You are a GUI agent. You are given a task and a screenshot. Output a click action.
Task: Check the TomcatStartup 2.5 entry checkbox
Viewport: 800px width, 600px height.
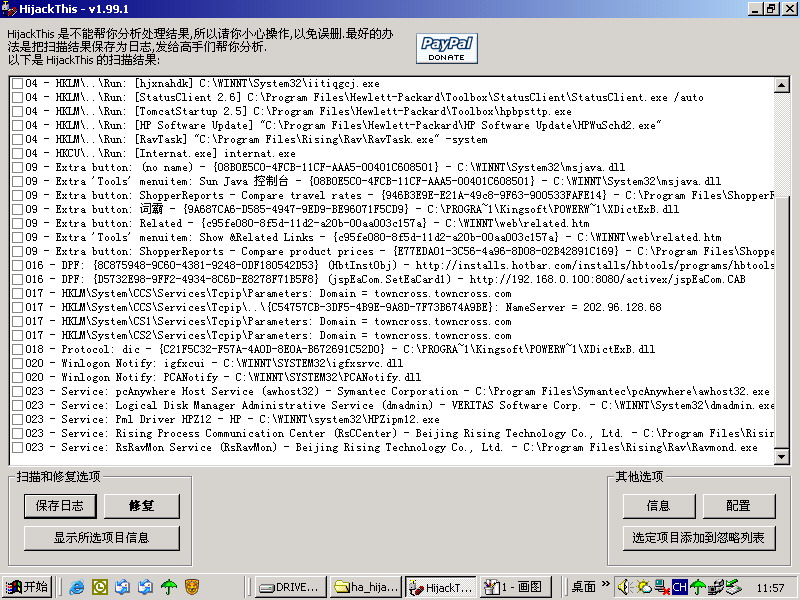17,111
